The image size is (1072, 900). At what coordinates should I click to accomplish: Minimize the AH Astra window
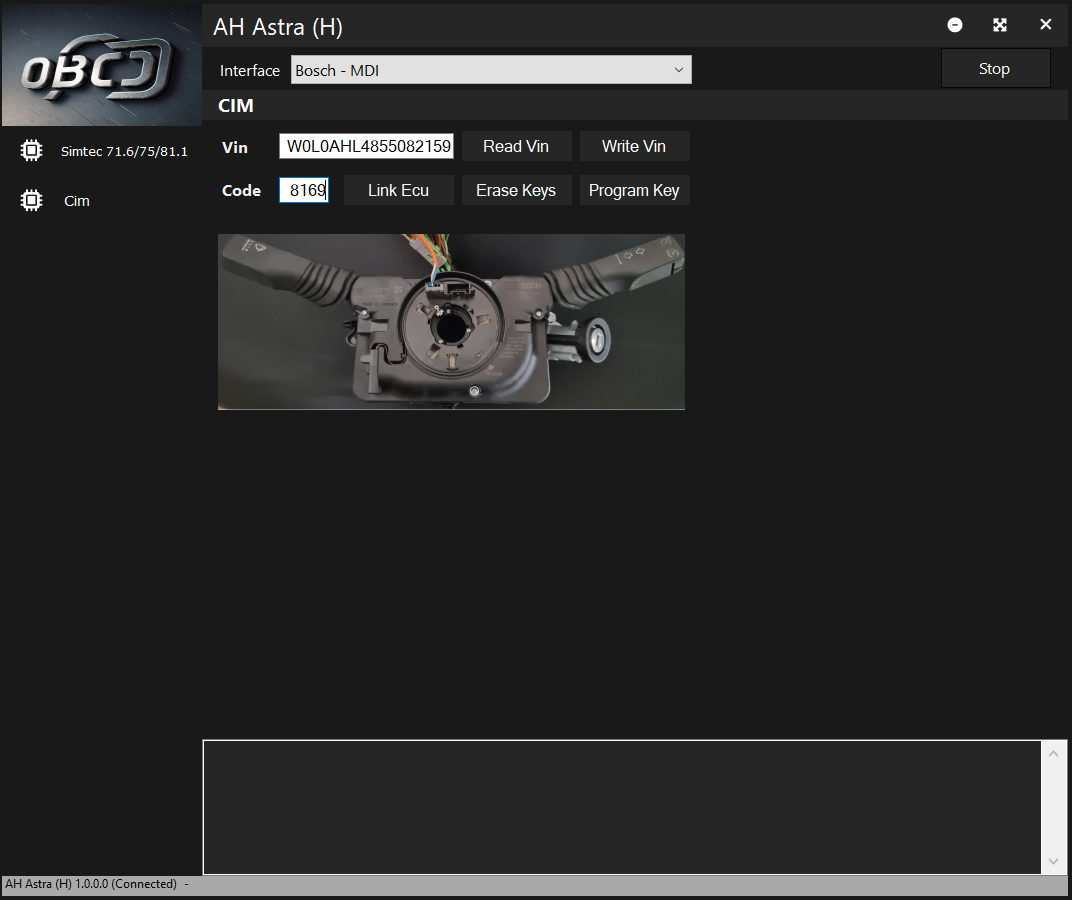pyautogui.click(x=955, y=25)
